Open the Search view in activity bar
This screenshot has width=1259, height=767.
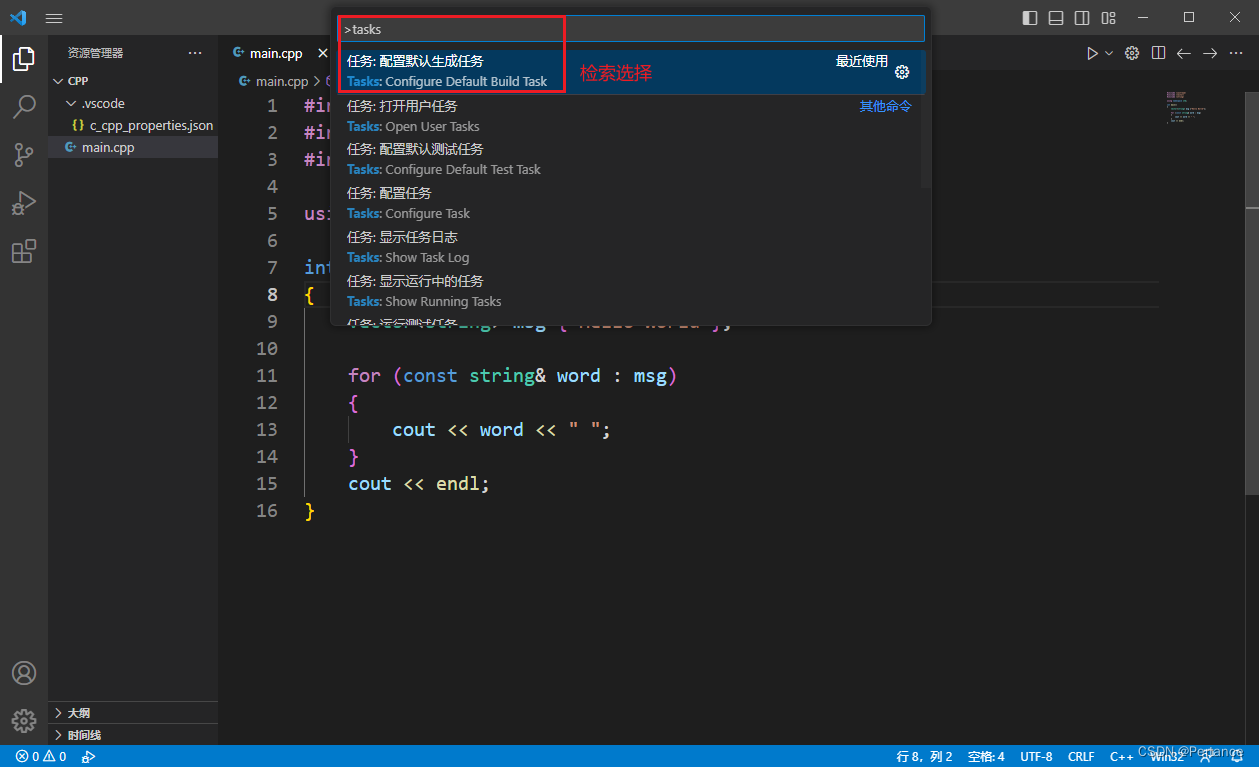[x=24, y=107]
